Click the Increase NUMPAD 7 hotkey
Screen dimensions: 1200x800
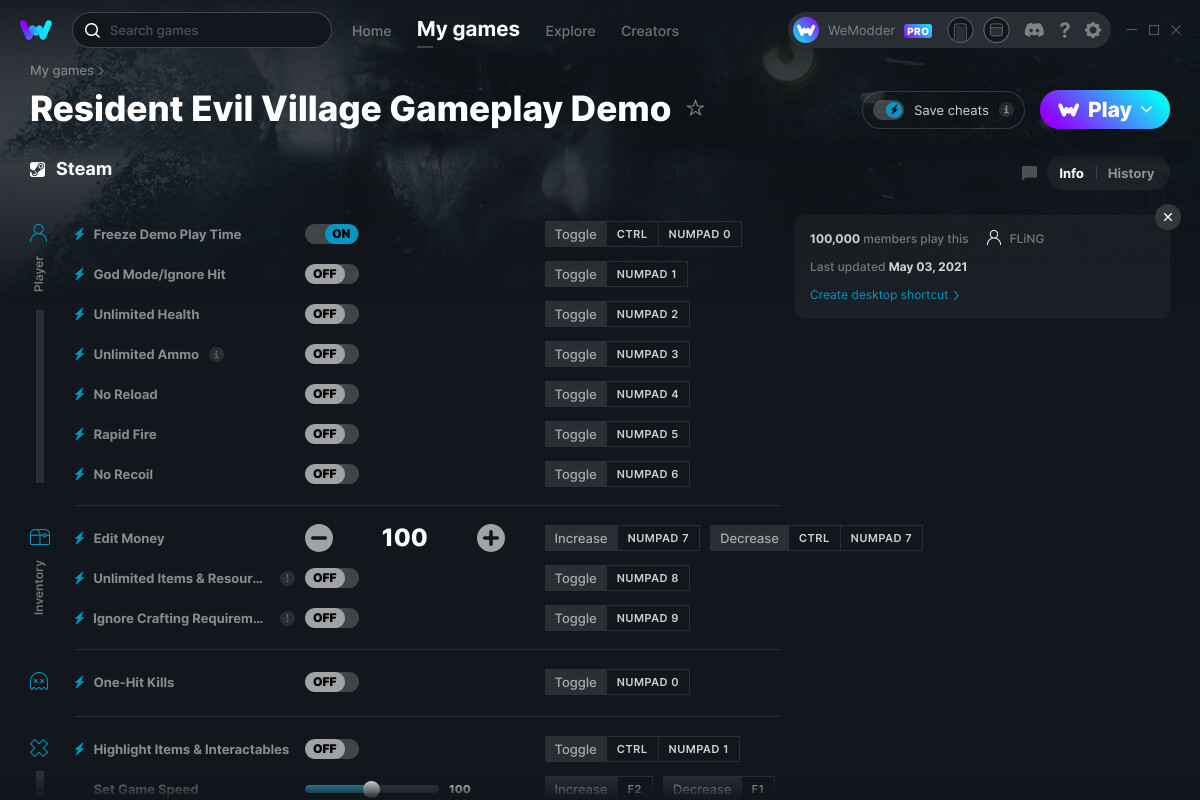coord(624,538)
